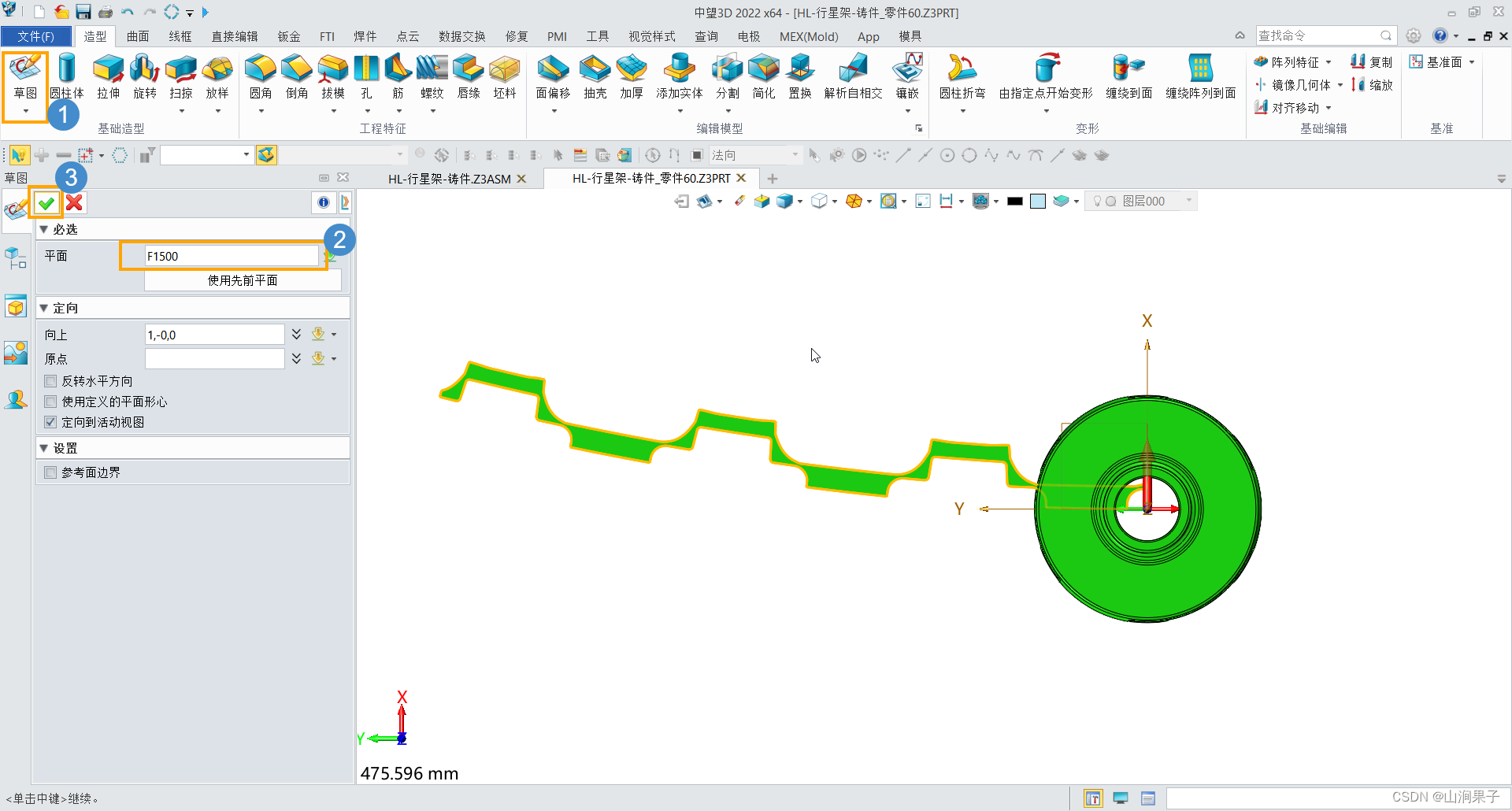
Task: Open the 阵列特征 dropdown arrow
Action: point(1329,62)
